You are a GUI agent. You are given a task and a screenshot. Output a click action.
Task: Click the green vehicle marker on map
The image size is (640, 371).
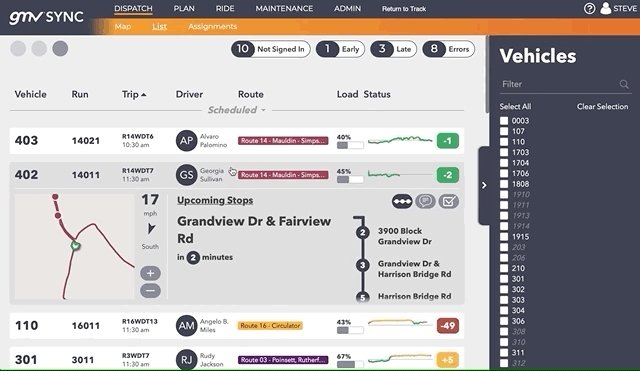tap(75, 246)
